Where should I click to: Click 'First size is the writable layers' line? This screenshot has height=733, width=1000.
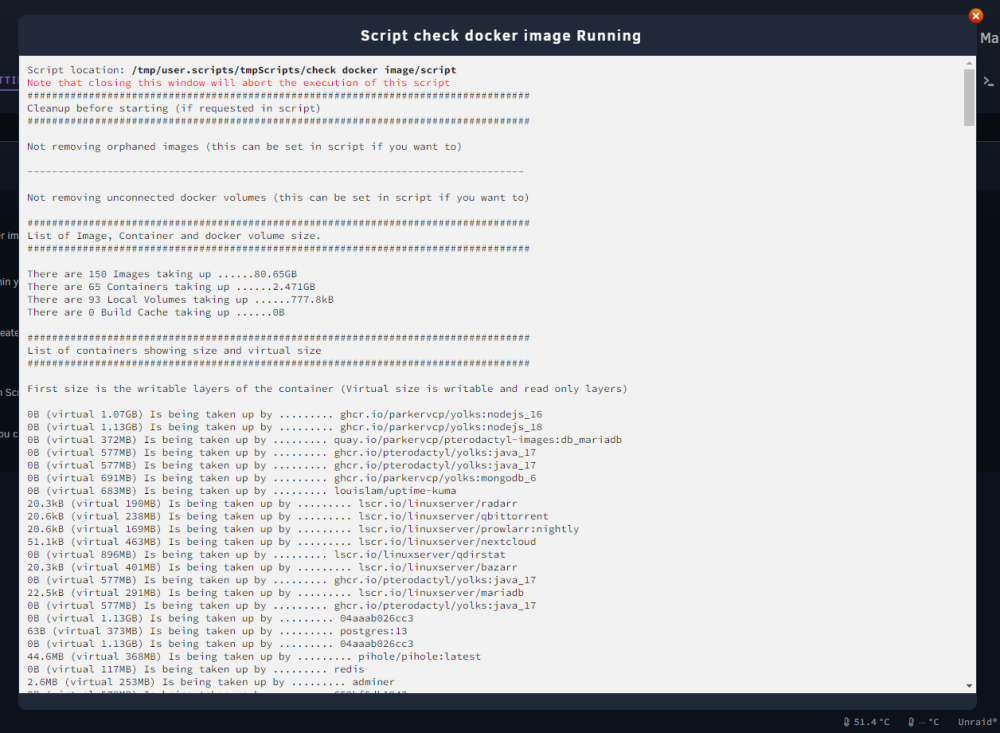click(327, 389)
